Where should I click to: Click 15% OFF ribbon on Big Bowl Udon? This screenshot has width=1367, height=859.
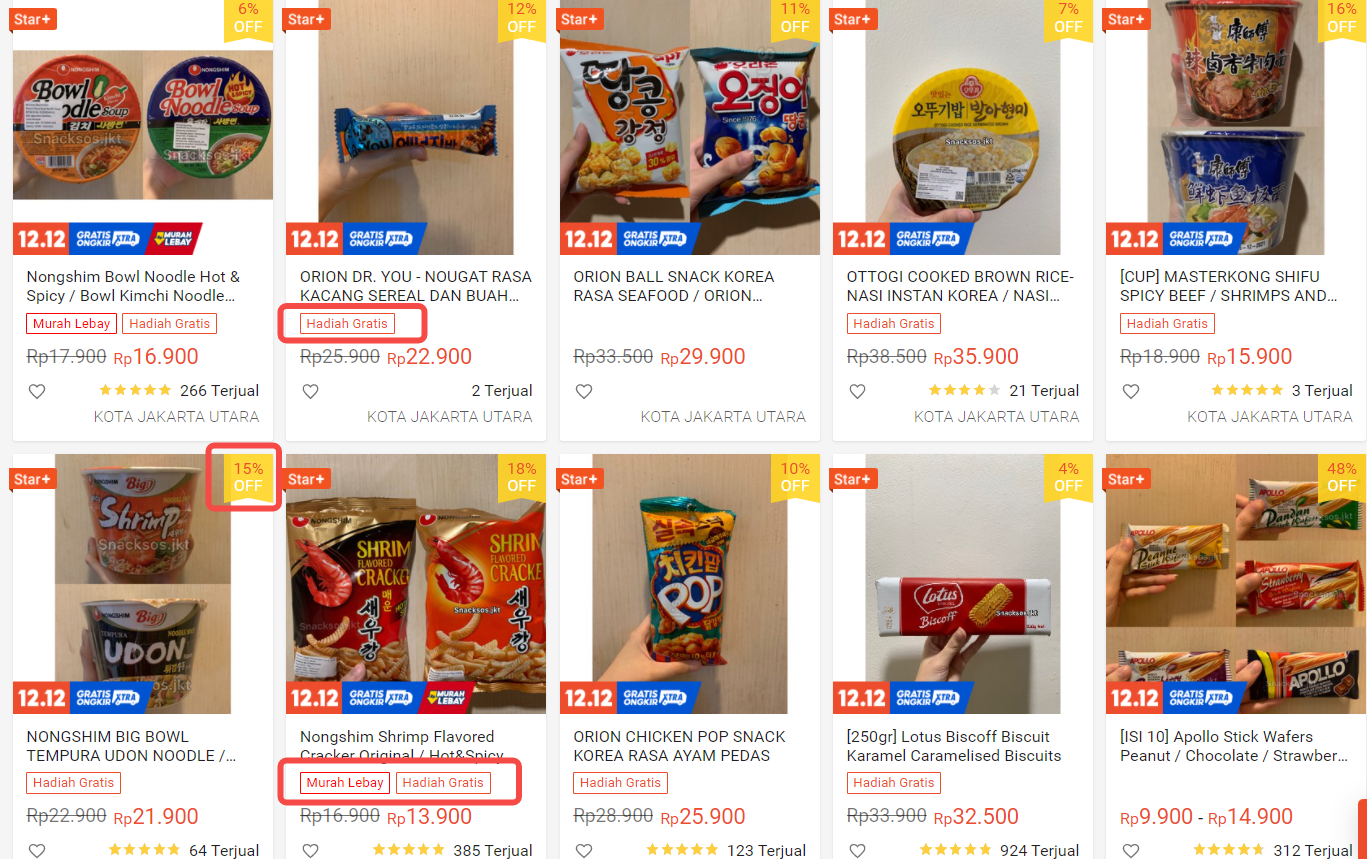(248, 477)
